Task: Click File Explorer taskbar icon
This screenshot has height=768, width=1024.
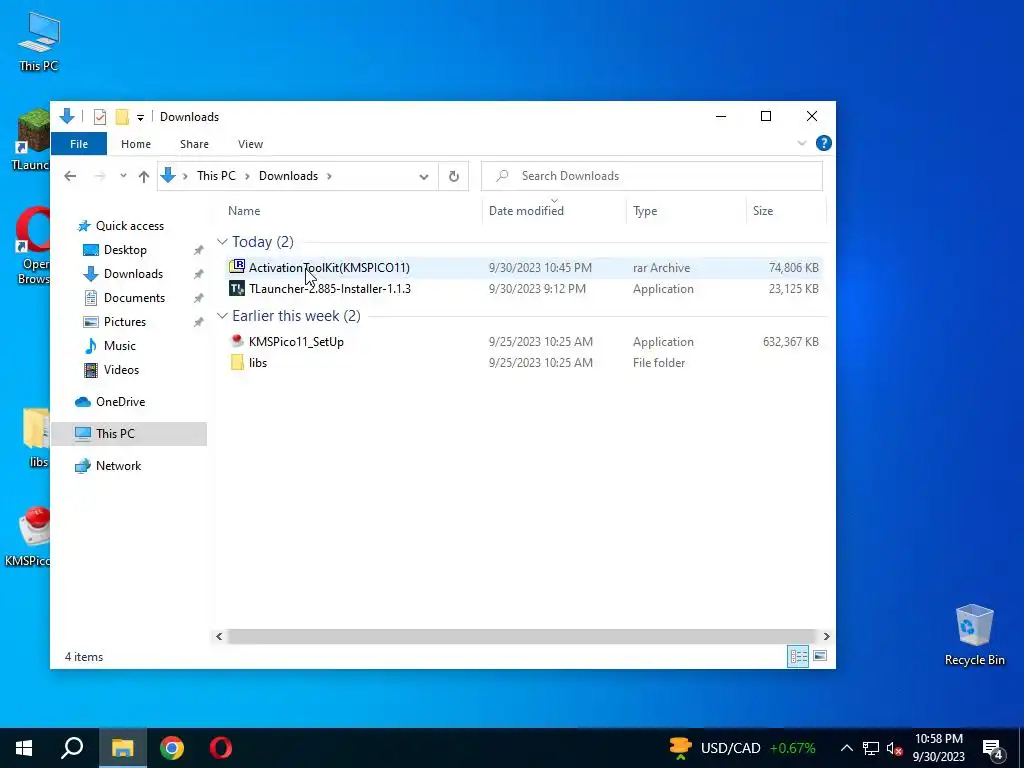Action: pos(122,748)
